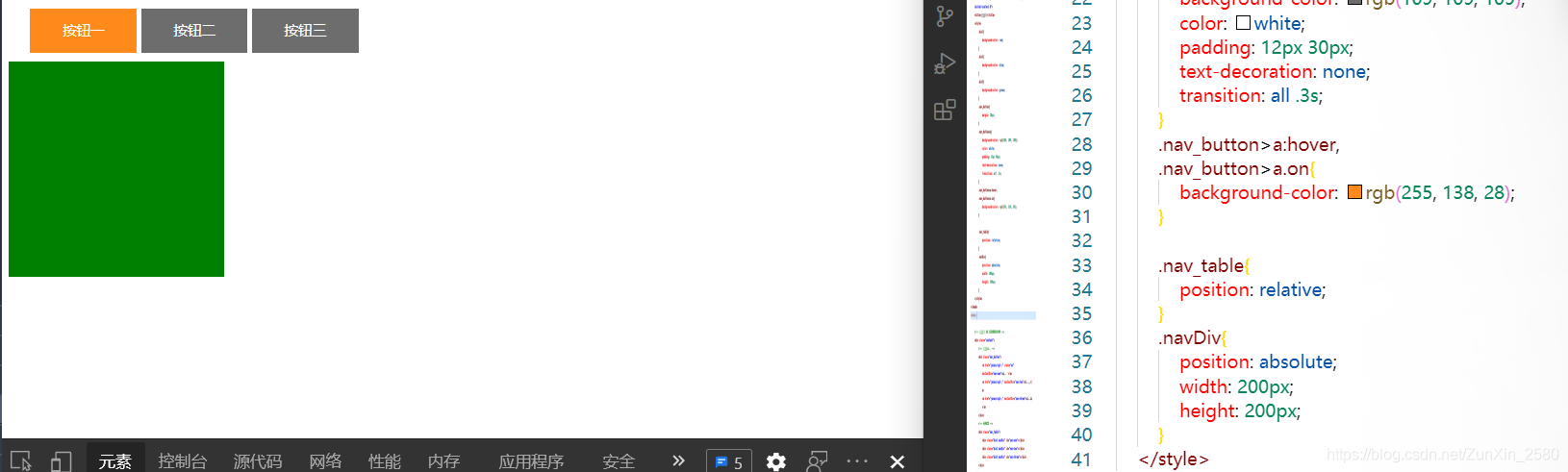The width and height of the screenshot is (1568, 472).
Task: Open Source Control in VS Code sidebar
Action: coord(945,15)
